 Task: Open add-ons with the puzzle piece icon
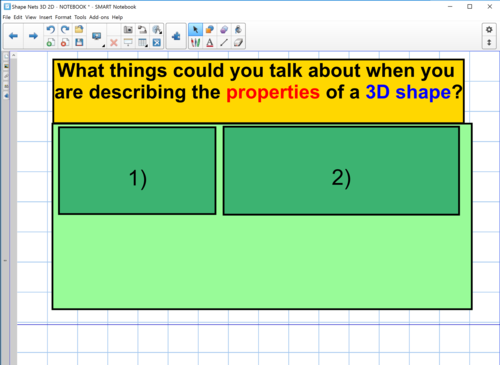coord(176,36)
